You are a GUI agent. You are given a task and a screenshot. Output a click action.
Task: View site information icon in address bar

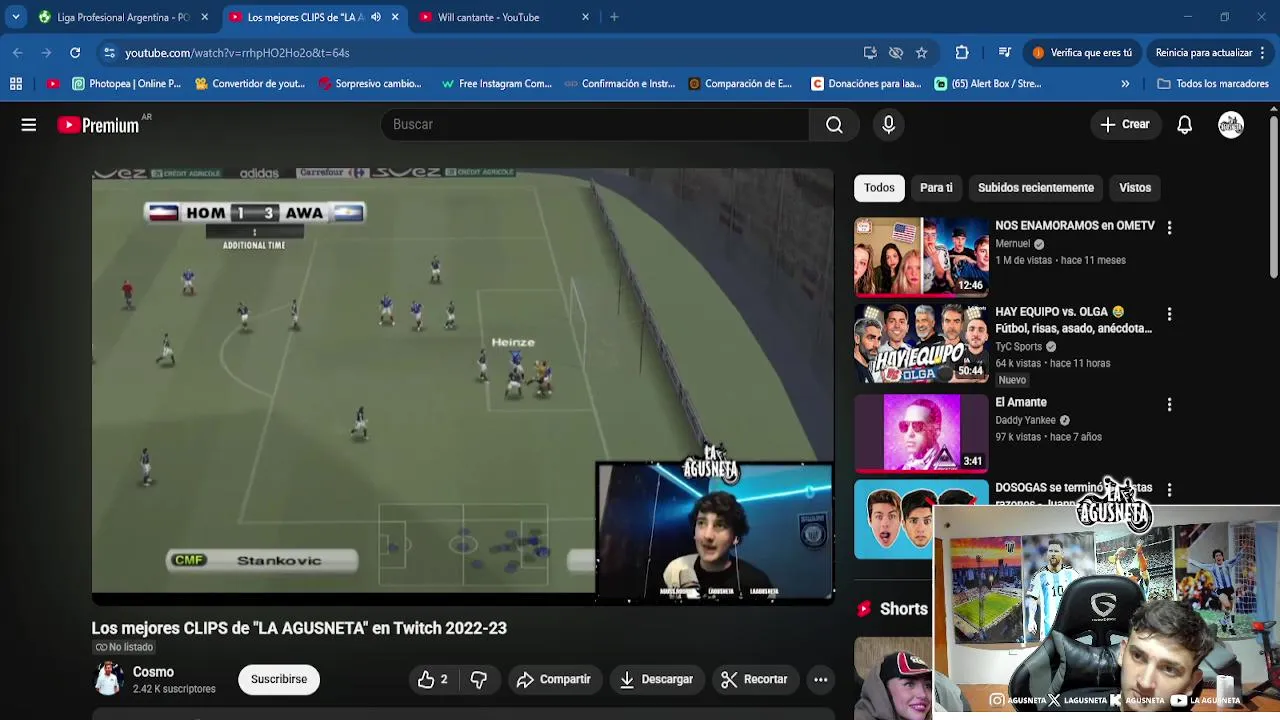pos(109,52)
